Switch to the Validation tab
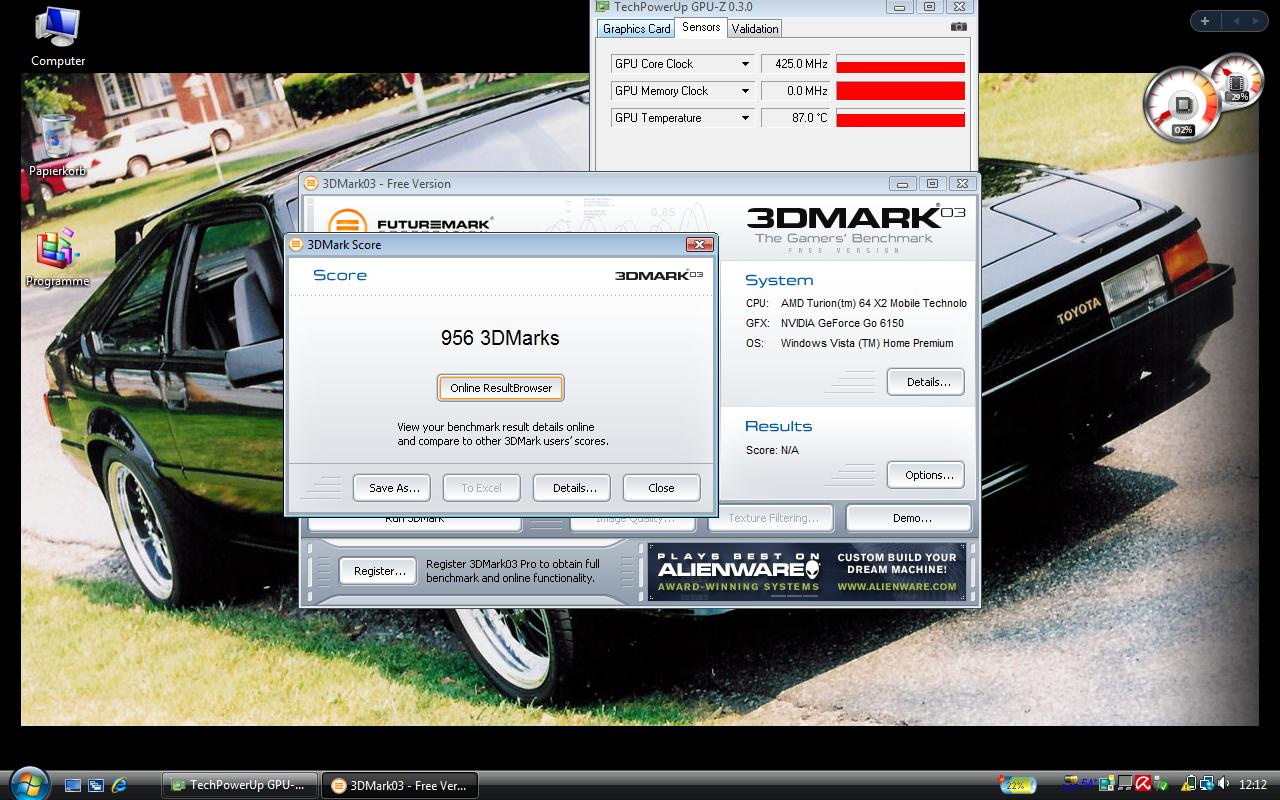This screenshot has width=1280, height=800. [x=754, y=29]
